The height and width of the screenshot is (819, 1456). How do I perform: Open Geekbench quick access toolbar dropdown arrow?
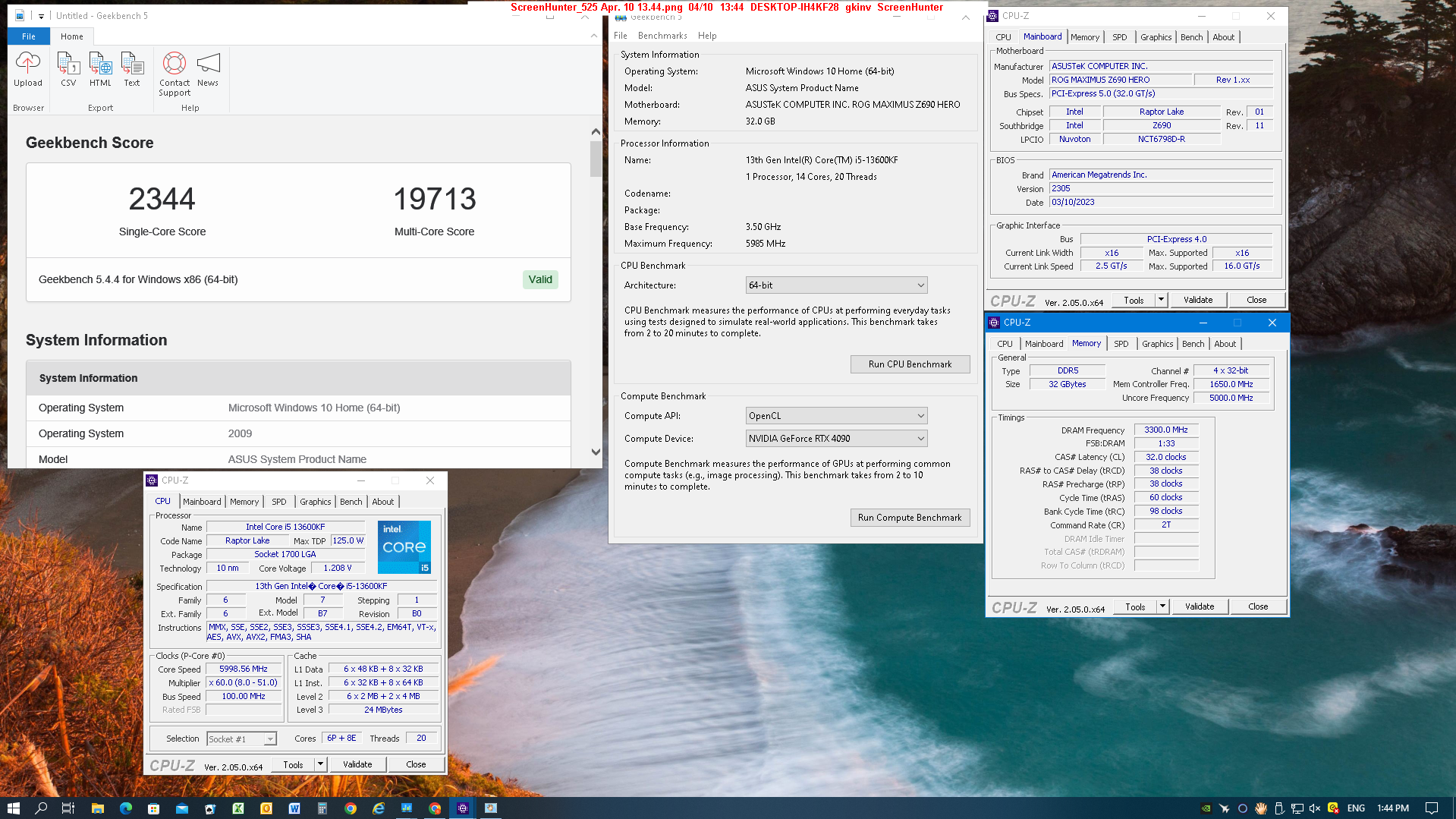click(x=41, y=16)
